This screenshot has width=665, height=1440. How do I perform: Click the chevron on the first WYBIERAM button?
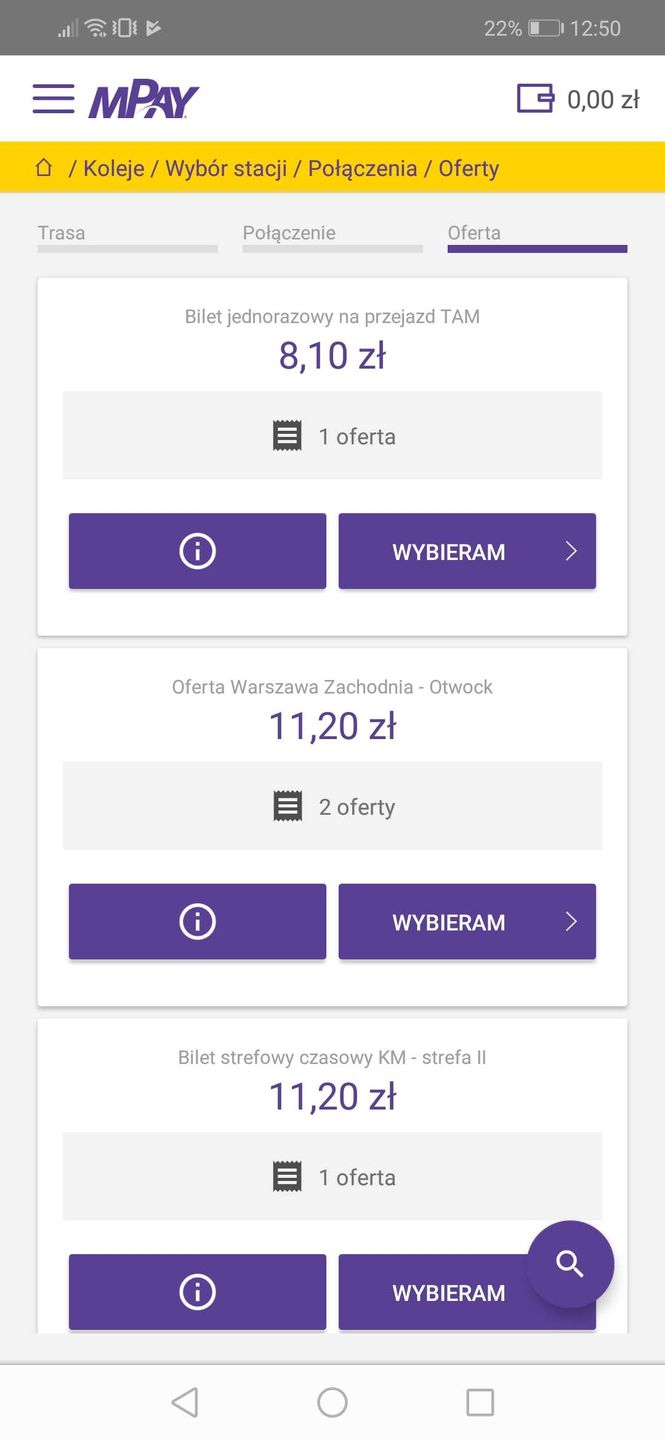tap(569, 550)
